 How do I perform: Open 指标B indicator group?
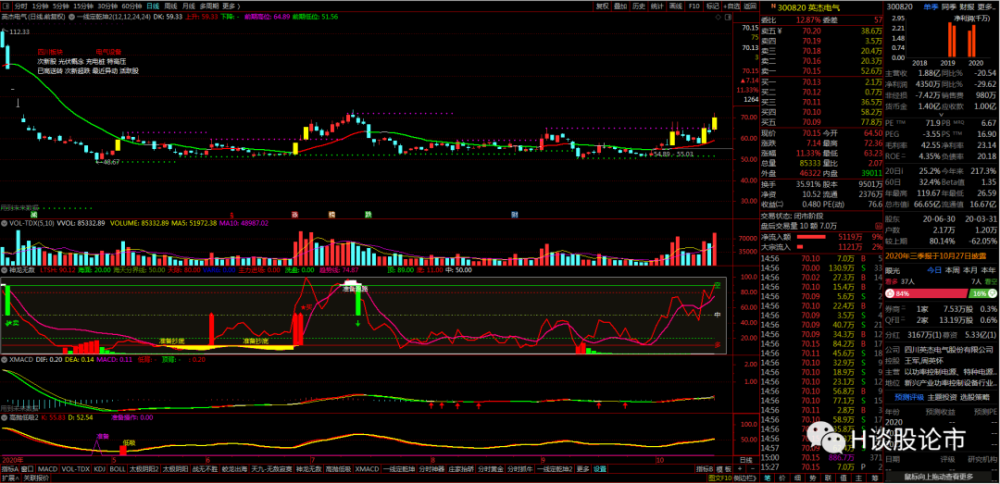[x=705, y=469]
